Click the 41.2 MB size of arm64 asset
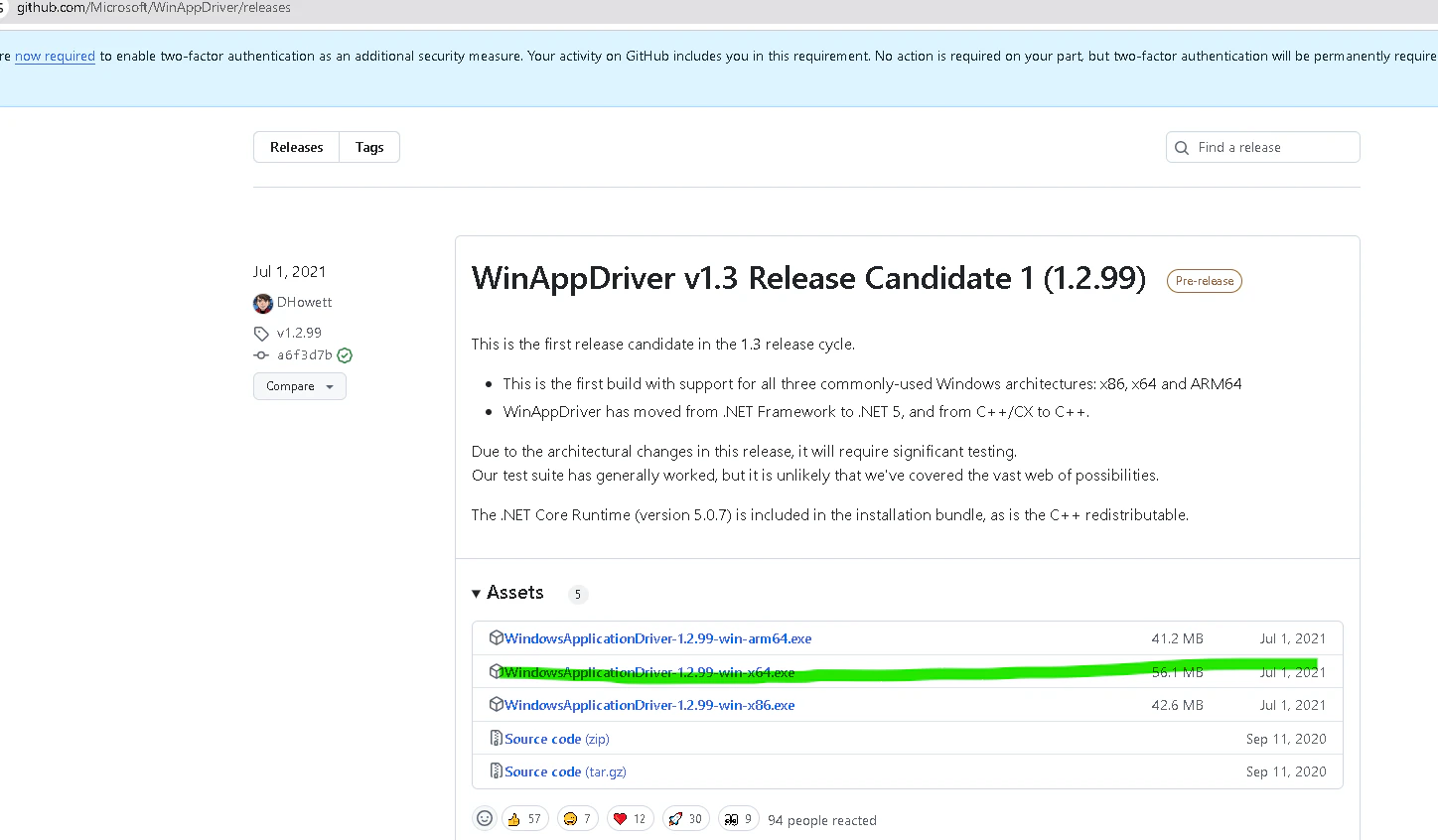Image resolution: width=1438 pixels, height=840 pixels. [x=1178, y=638]
